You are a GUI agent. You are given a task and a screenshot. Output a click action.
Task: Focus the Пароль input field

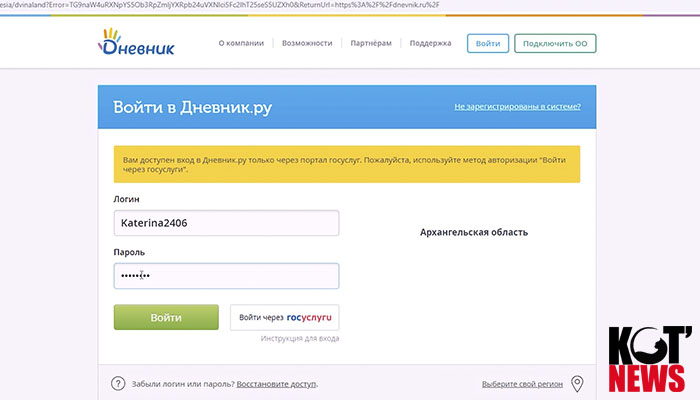click(x=226, y=276)
